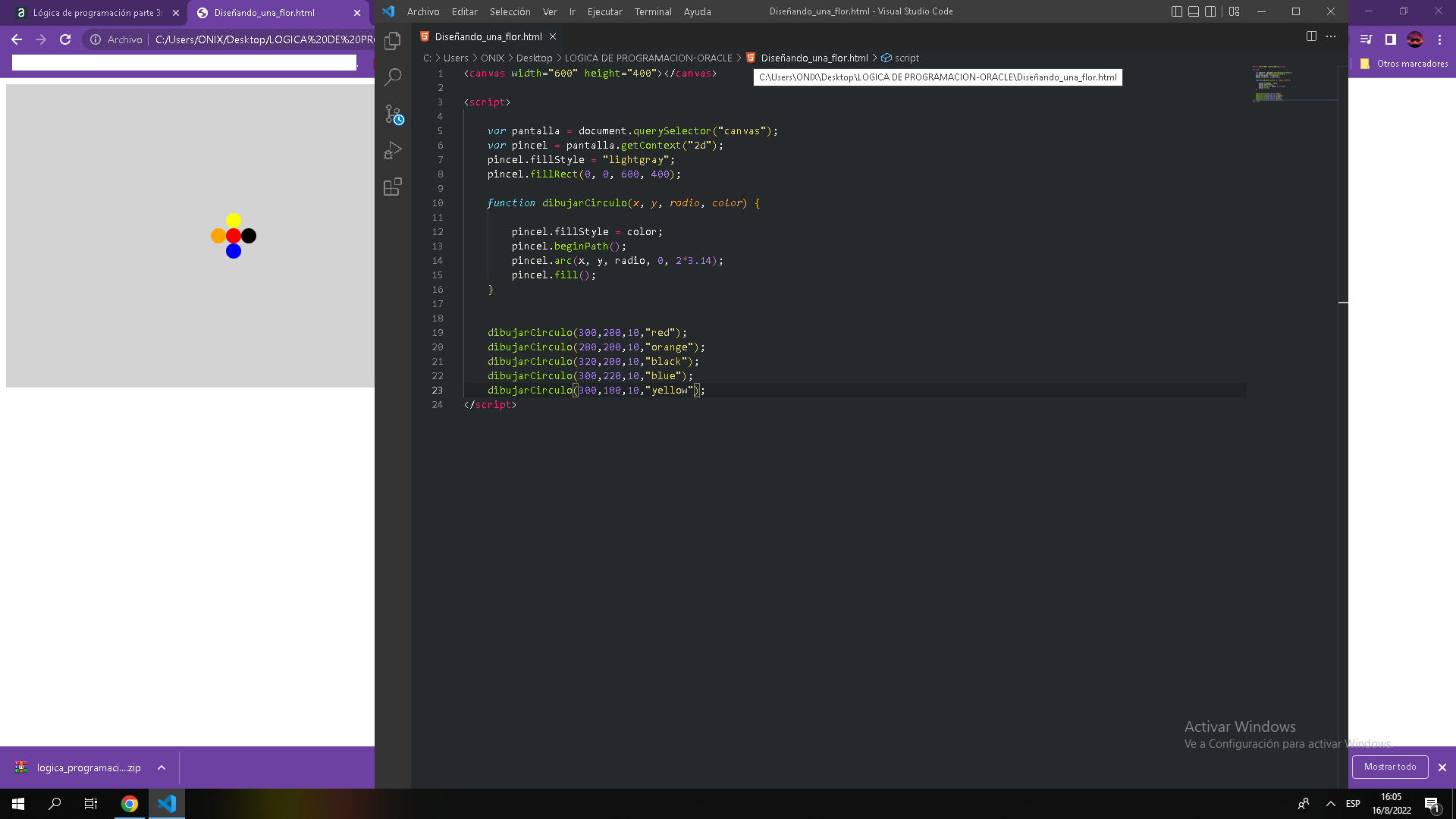Open Chrome three-dot menu
The image size is (1456, 819).
[x=1440, y=39]
